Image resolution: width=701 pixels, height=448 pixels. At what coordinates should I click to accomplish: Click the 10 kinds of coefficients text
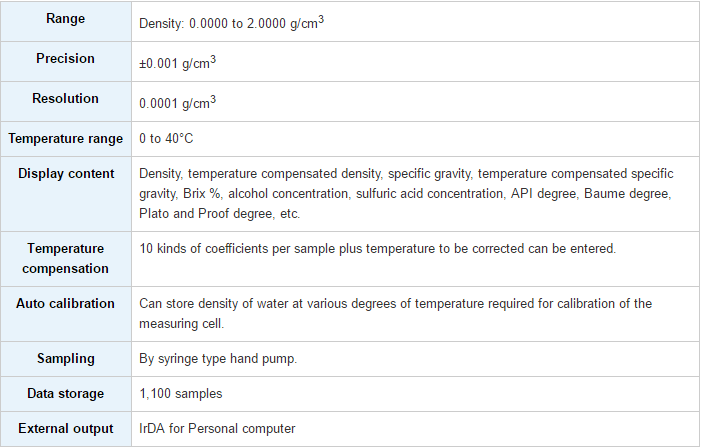point(377,249)
